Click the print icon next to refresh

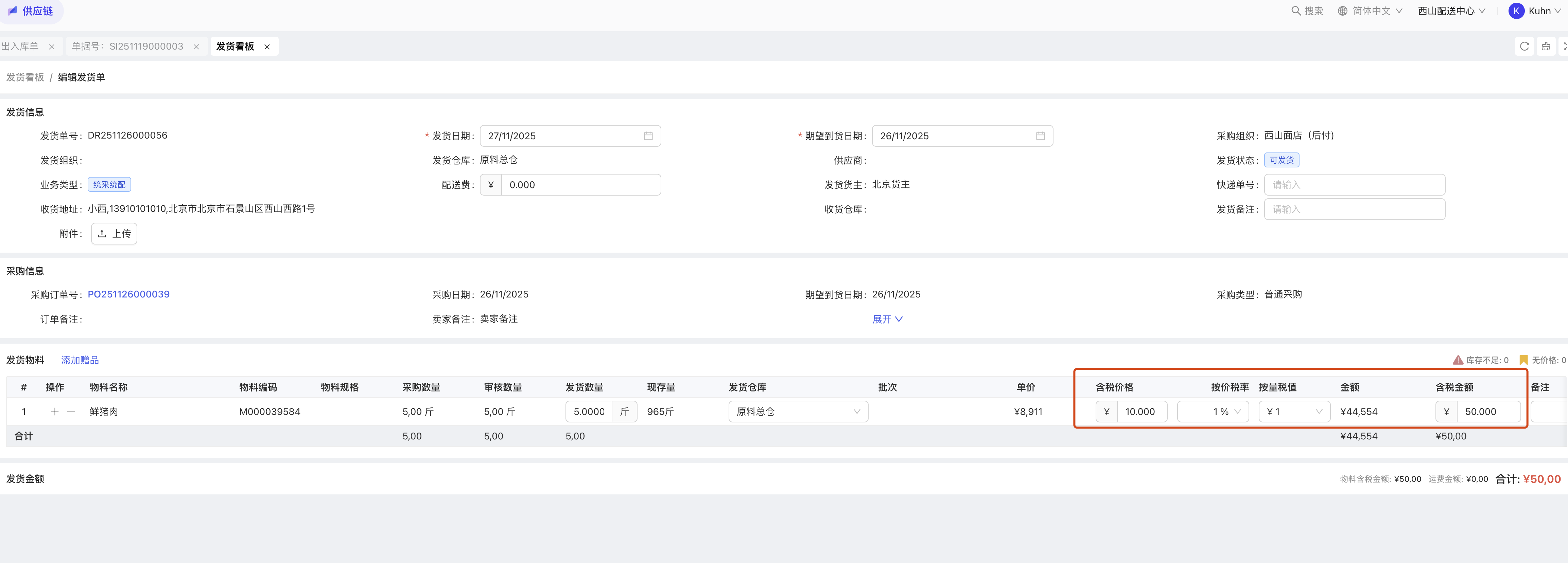[x=1546, y=46]
